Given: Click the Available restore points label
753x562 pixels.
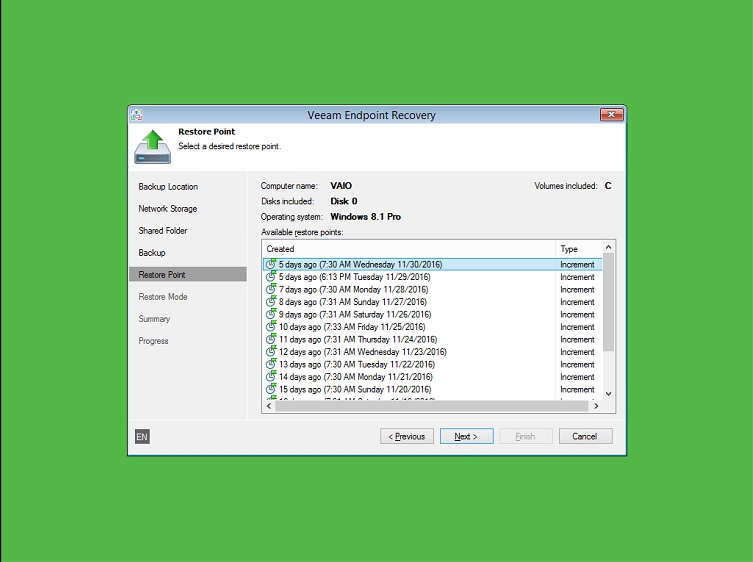Looking at the screenshot, I should pyautogui.click(x=302, y=232).
